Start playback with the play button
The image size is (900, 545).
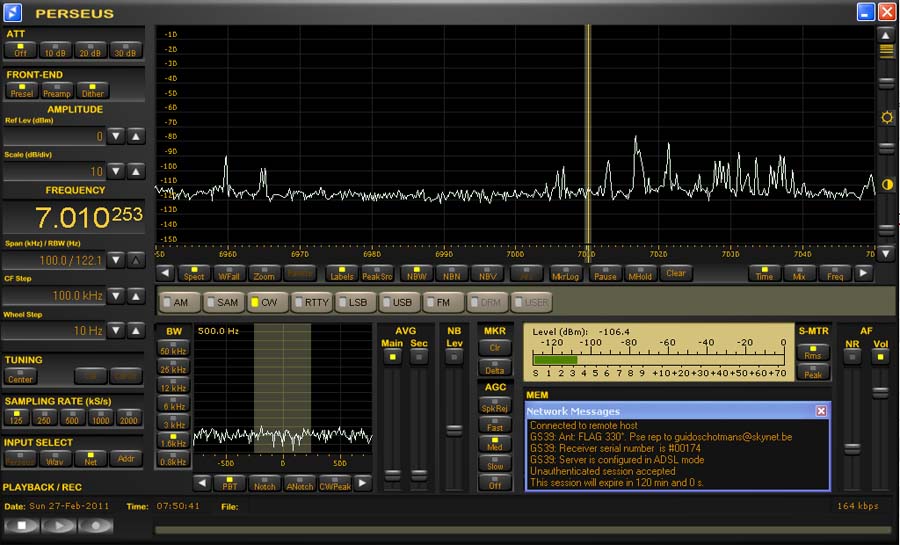58,525
